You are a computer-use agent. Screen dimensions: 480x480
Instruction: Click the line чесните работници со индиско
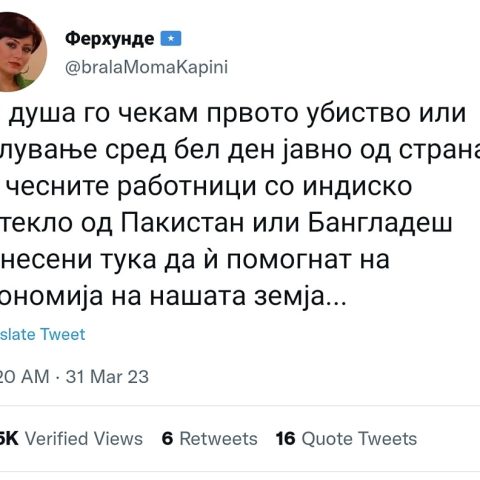coord(209,187)
